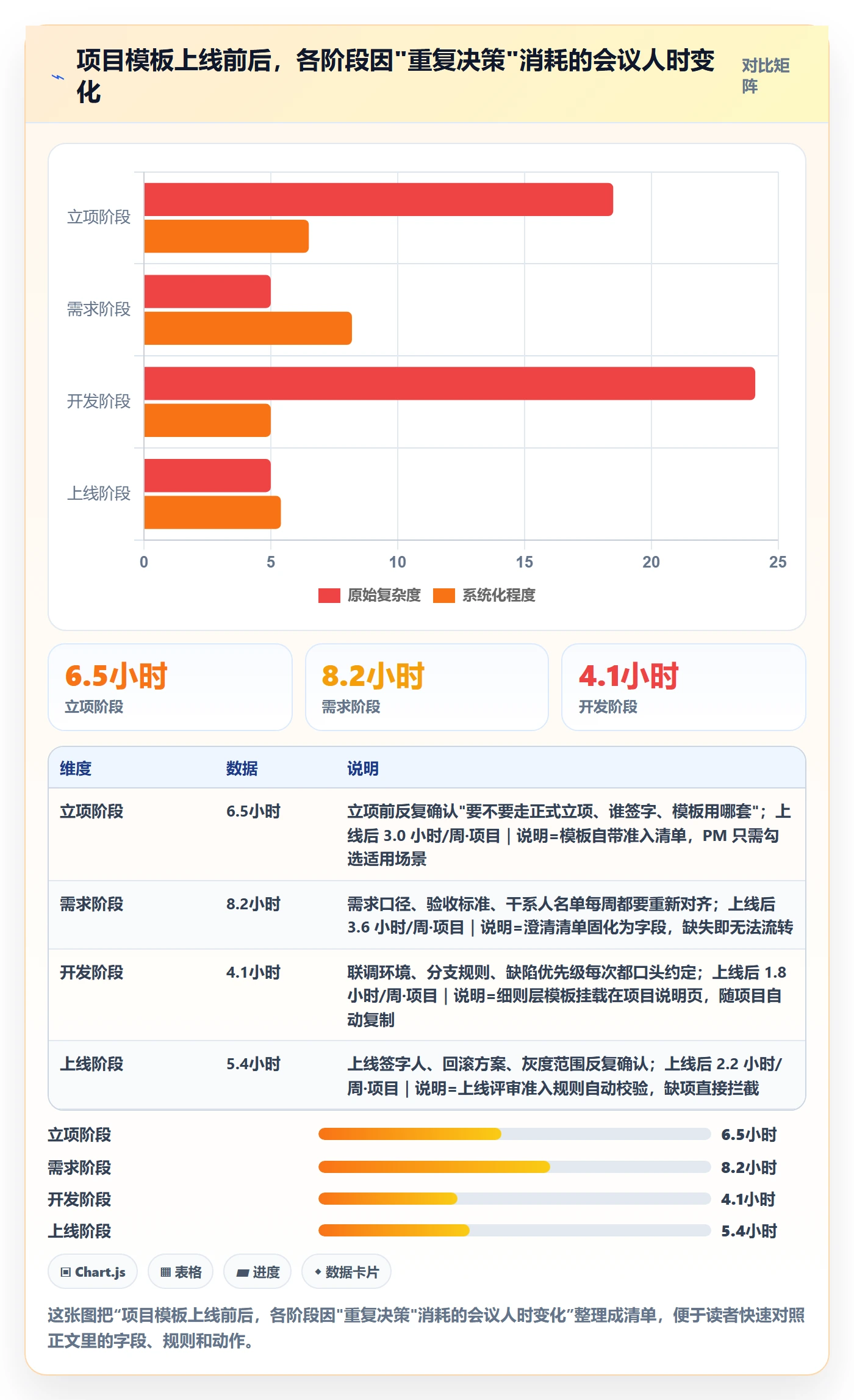Click the red bar for 需求阶段
The height and width of the screenshot is (1400, 854).
207,292
